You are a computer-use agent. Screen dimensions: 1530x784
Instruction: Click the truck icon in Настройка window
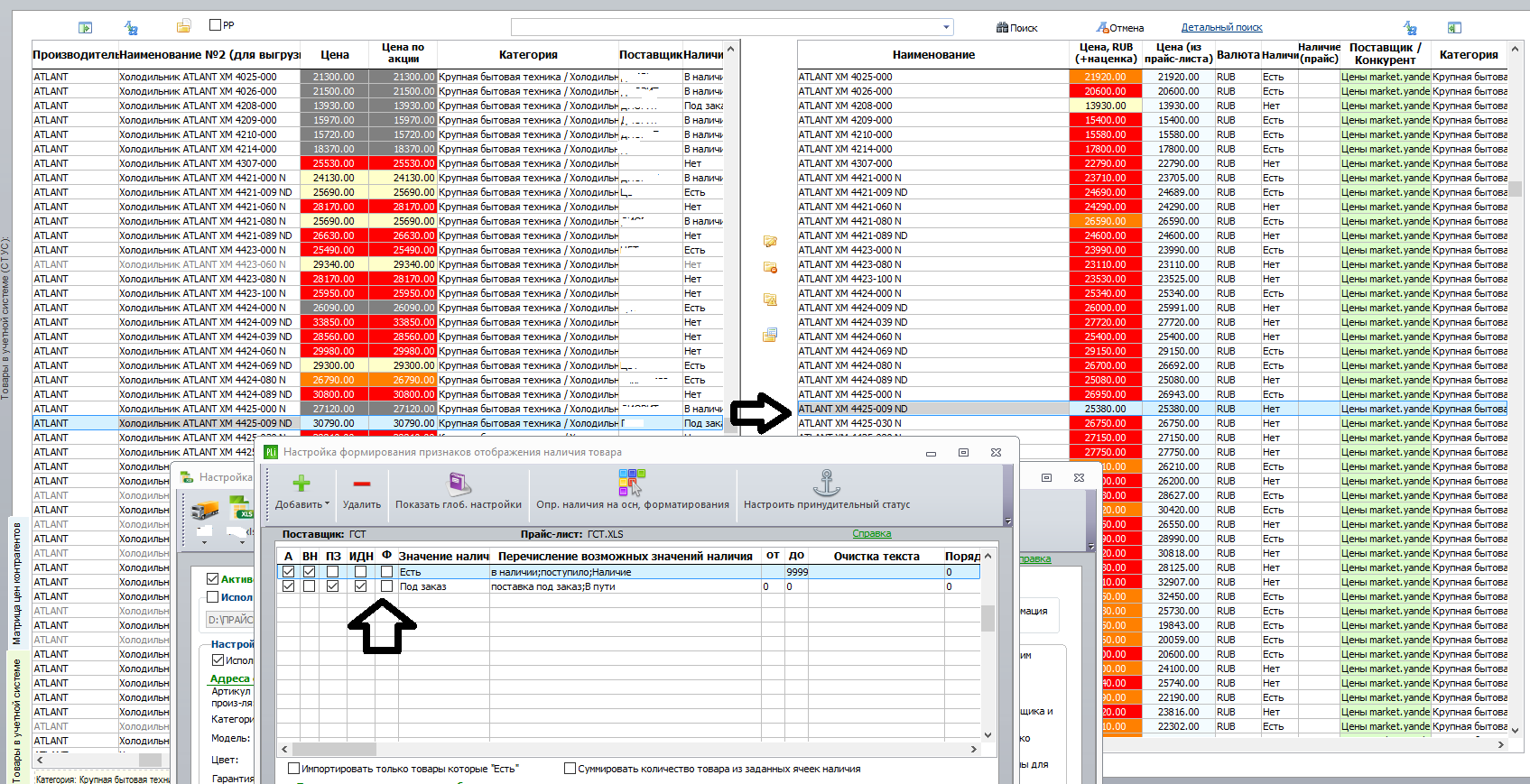(x=206, y=511)
